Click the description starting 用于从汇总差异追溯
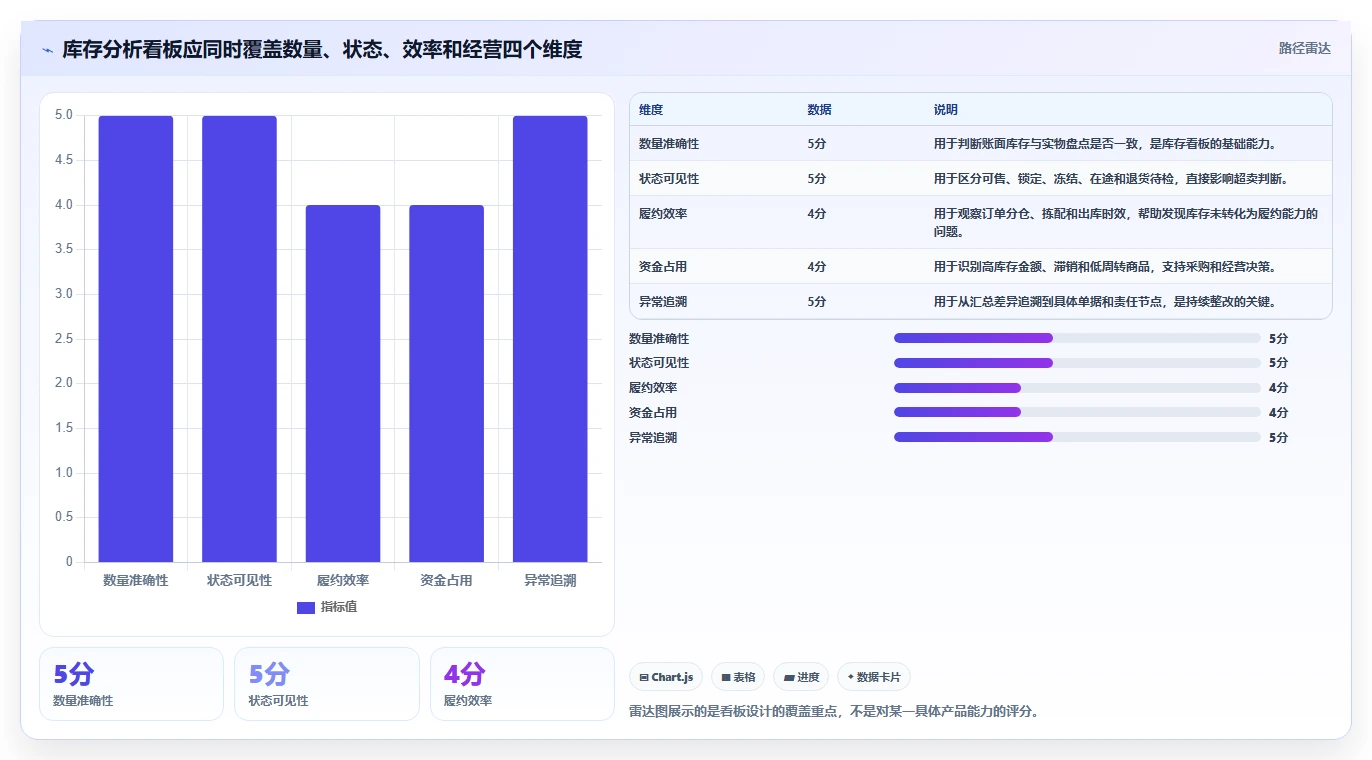Image resolution: width=1372 pixels, height=760 pixels. pos(1105,302)
